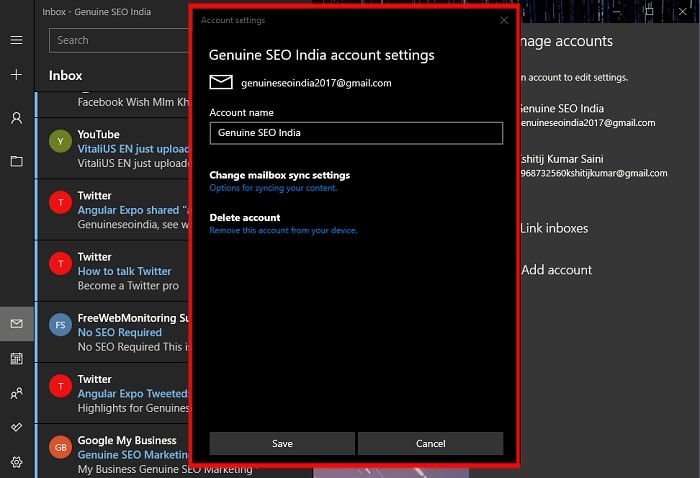Maximize the Mail window
The width and height of the screenshot is (700, 478).
pyautogui.click(x=650, y=12)
